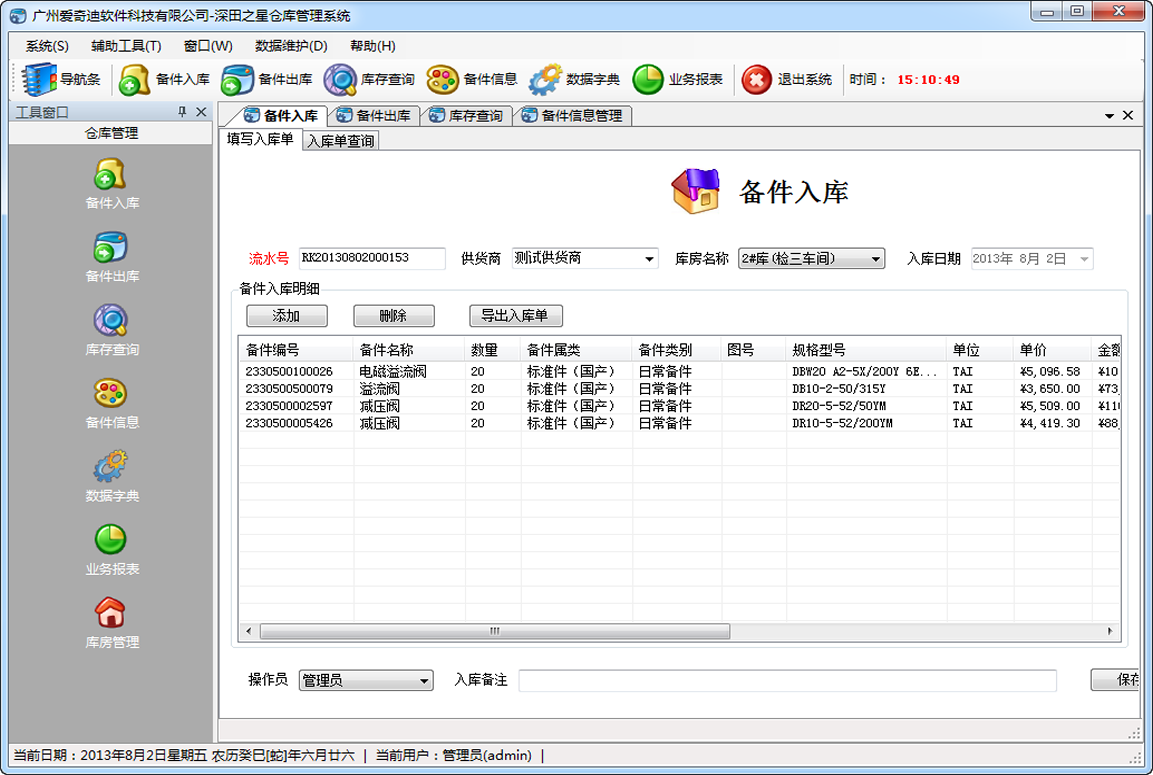Screen dimensions: 1153x775
Task: Click the 数据字典 gear icon in toolbar
Action: [x=545, y=80]
